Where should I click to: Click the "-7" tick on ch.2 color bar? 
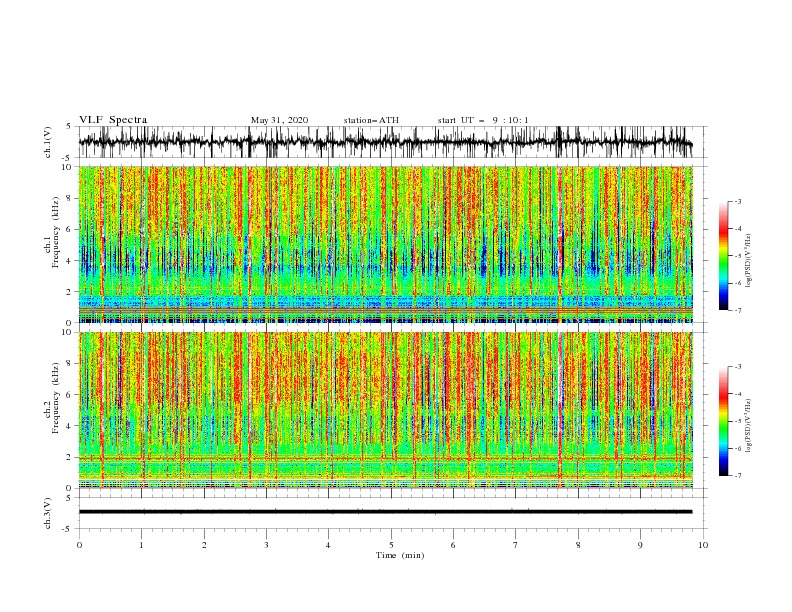pyautogui.click(x=738, y=476)
